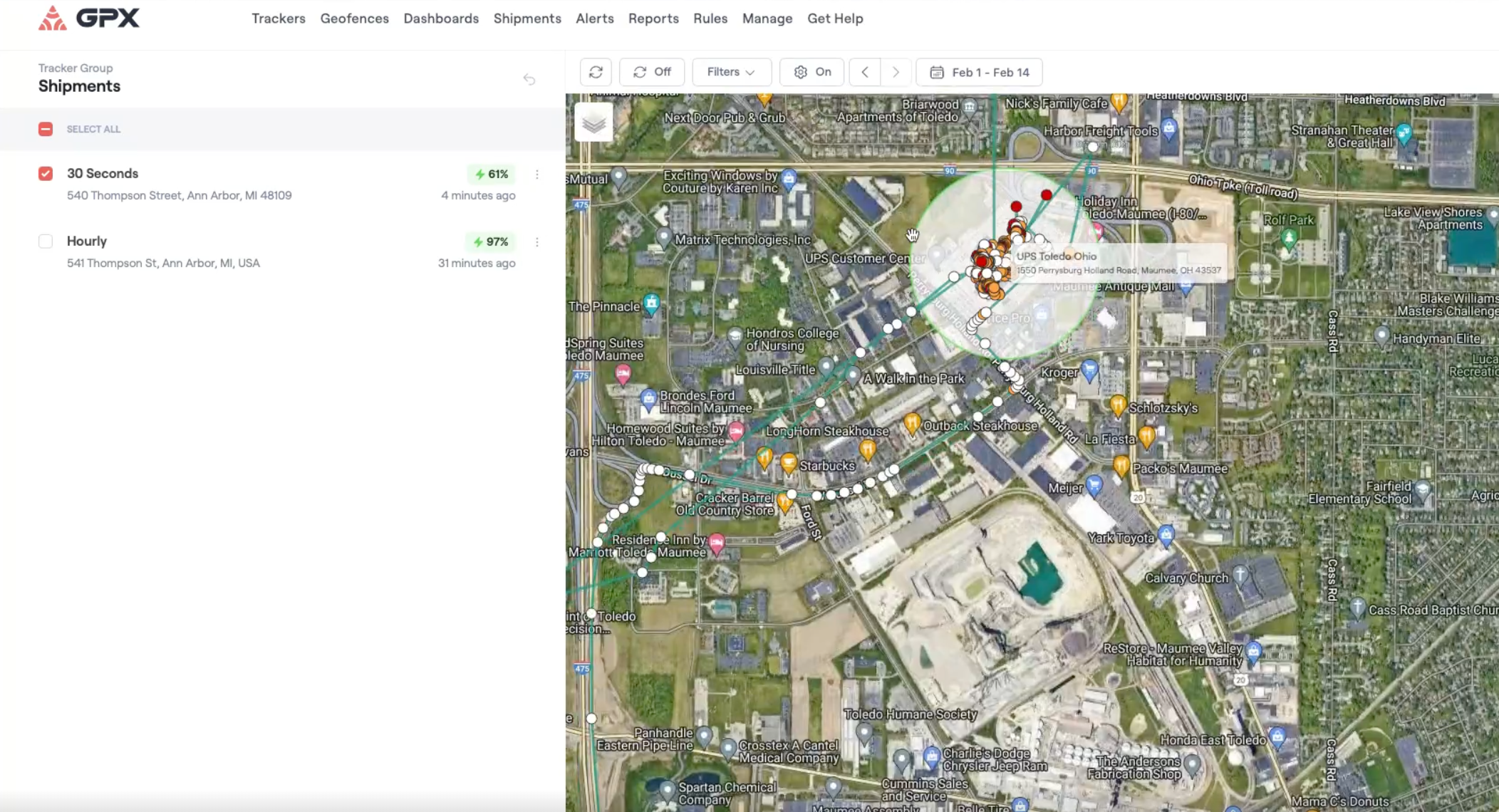Viewport: 1499px width, 812px height.
Task: Open the Trackers menu
Action: pos(279,19)
